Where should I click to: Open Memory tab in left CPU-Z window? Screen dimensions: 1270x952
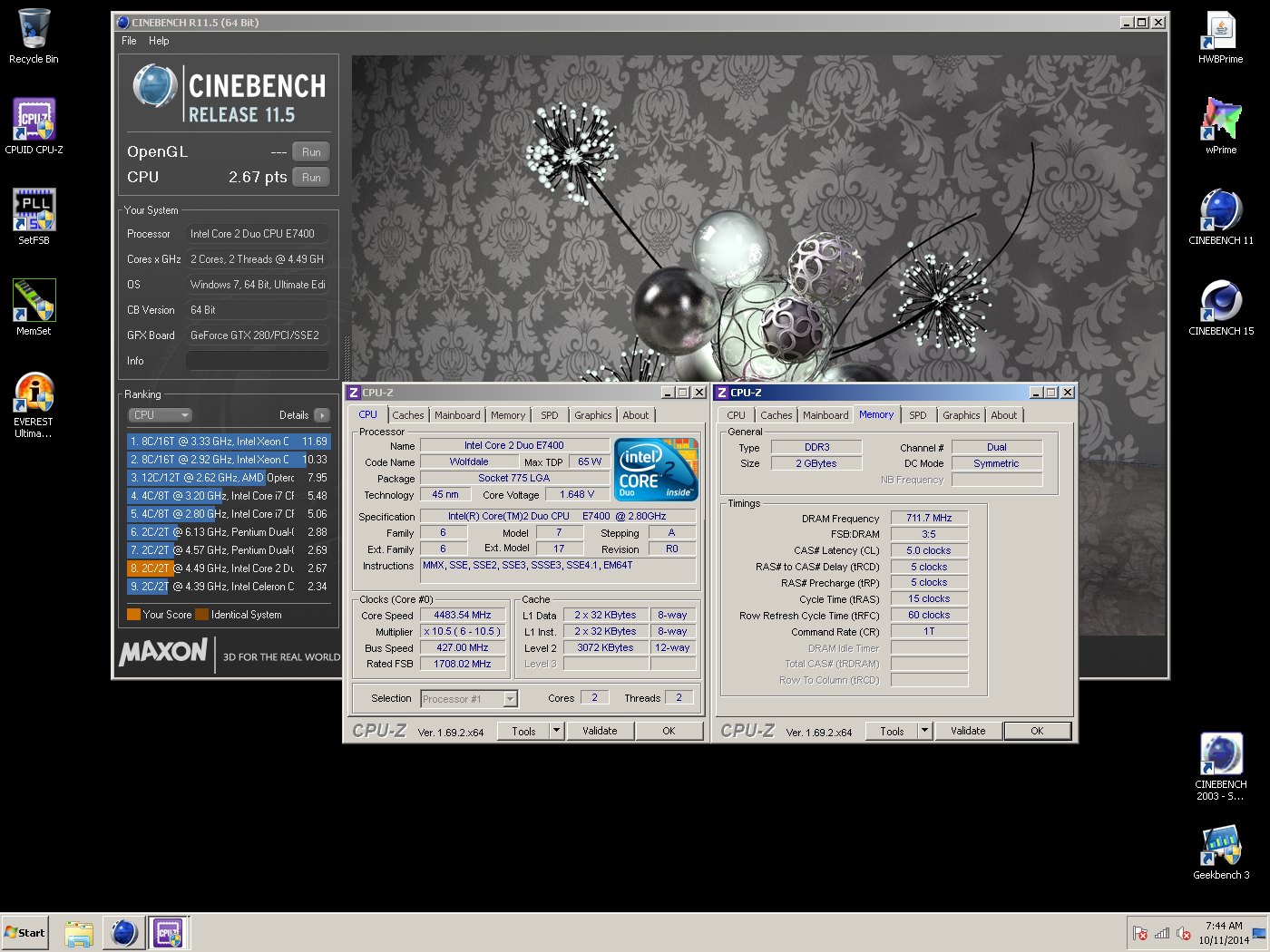(x=508, y=415)
